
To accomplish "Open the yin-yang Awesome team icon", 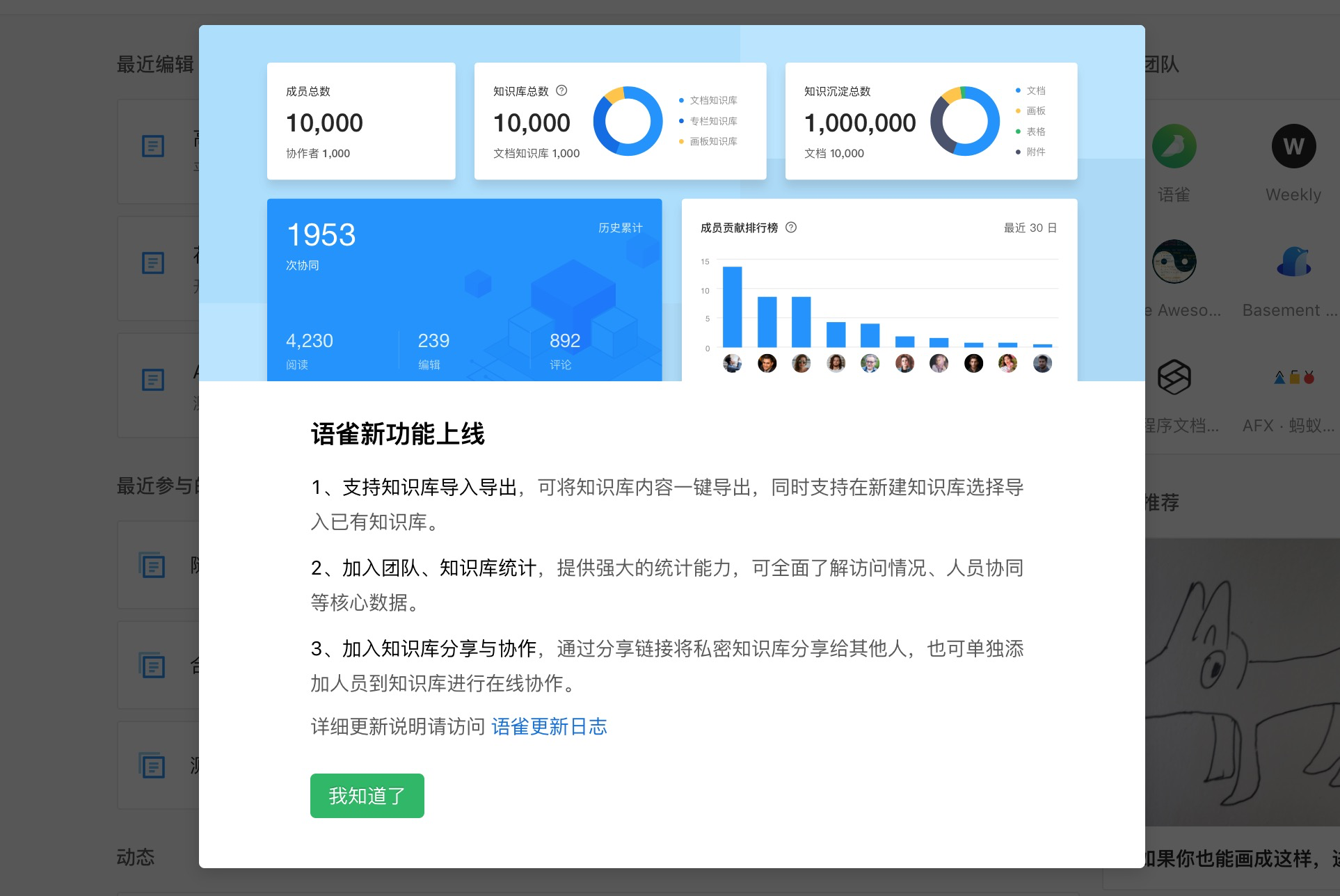I will coord(1174,262).
